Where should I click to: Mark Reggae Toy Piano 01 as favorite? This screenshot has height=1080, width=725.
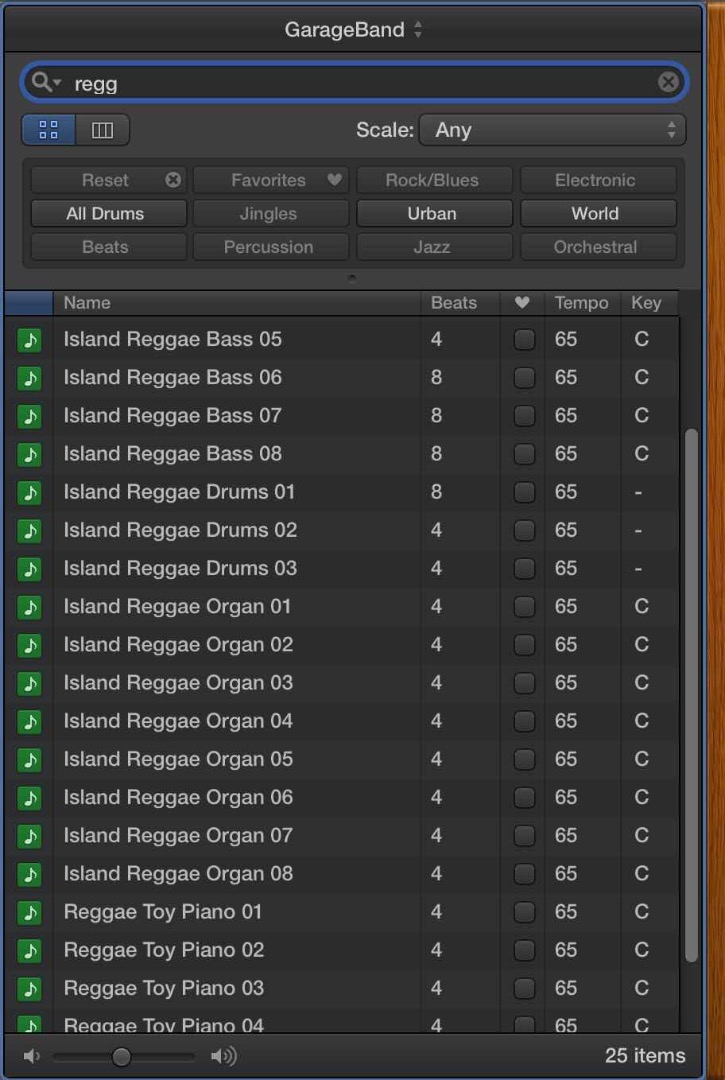[x=524, y=913]
